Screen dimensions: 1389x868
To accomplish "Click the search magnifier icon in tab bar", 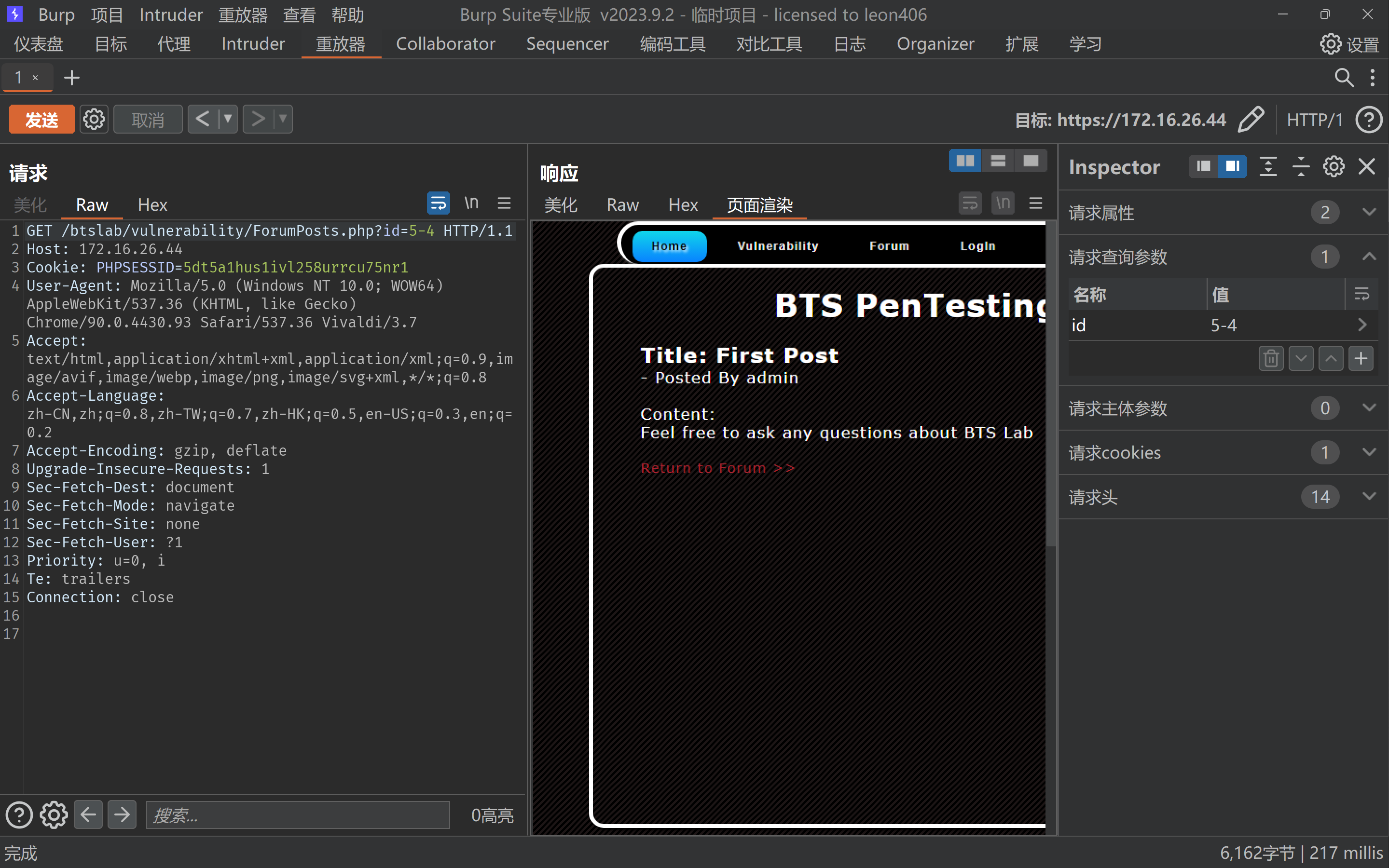I will (1344, 78).
